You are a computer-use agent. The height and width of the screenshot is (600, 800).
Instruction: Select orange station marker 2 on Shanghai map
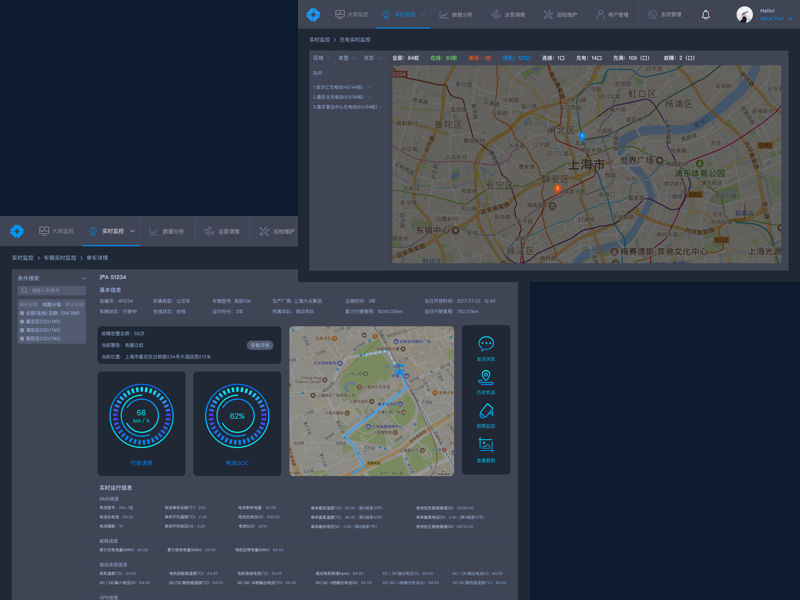pos(558,189)
